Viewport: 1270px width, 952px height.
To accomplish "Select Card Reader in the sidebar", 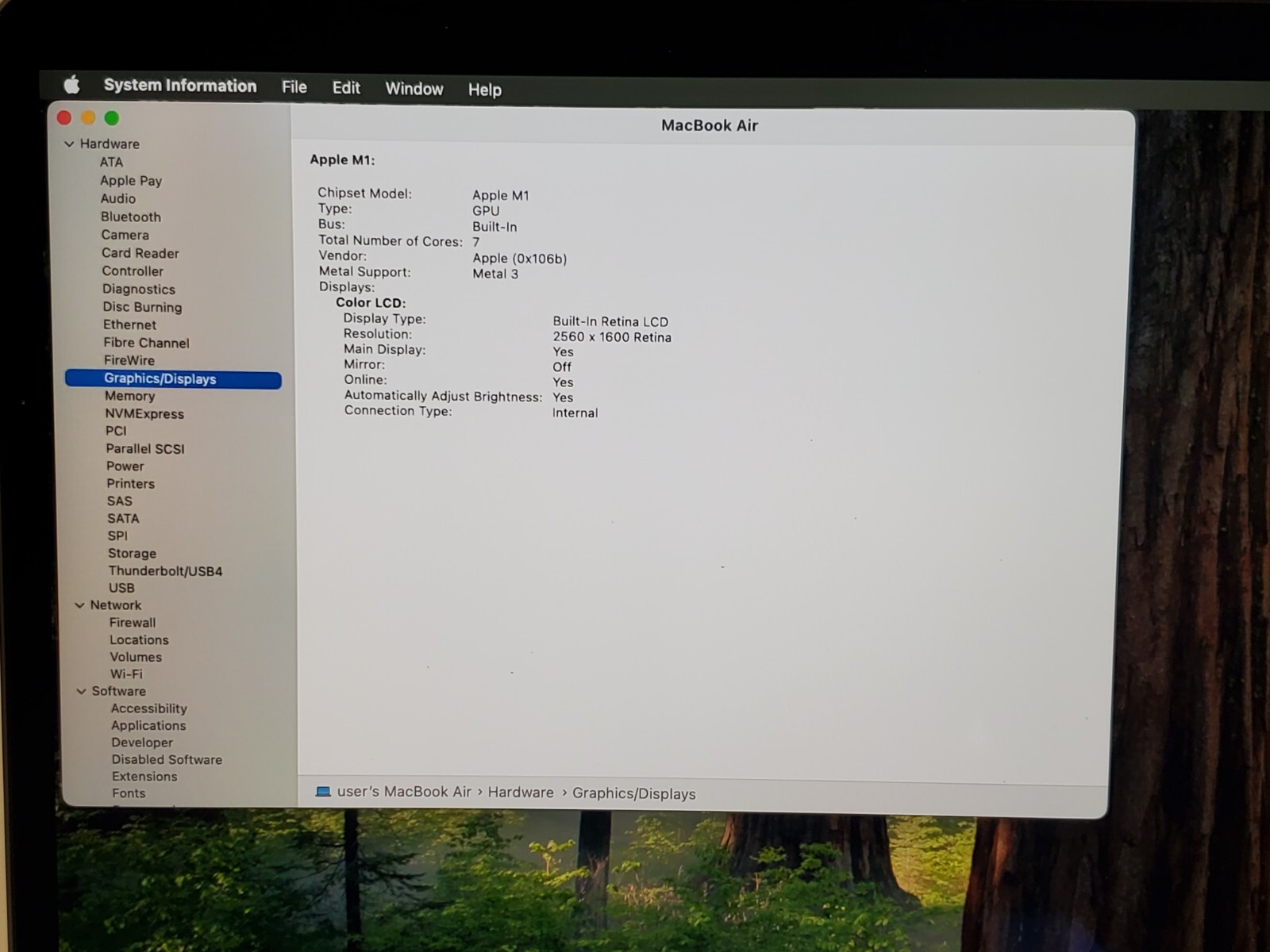I will click(x=140, y=253).
